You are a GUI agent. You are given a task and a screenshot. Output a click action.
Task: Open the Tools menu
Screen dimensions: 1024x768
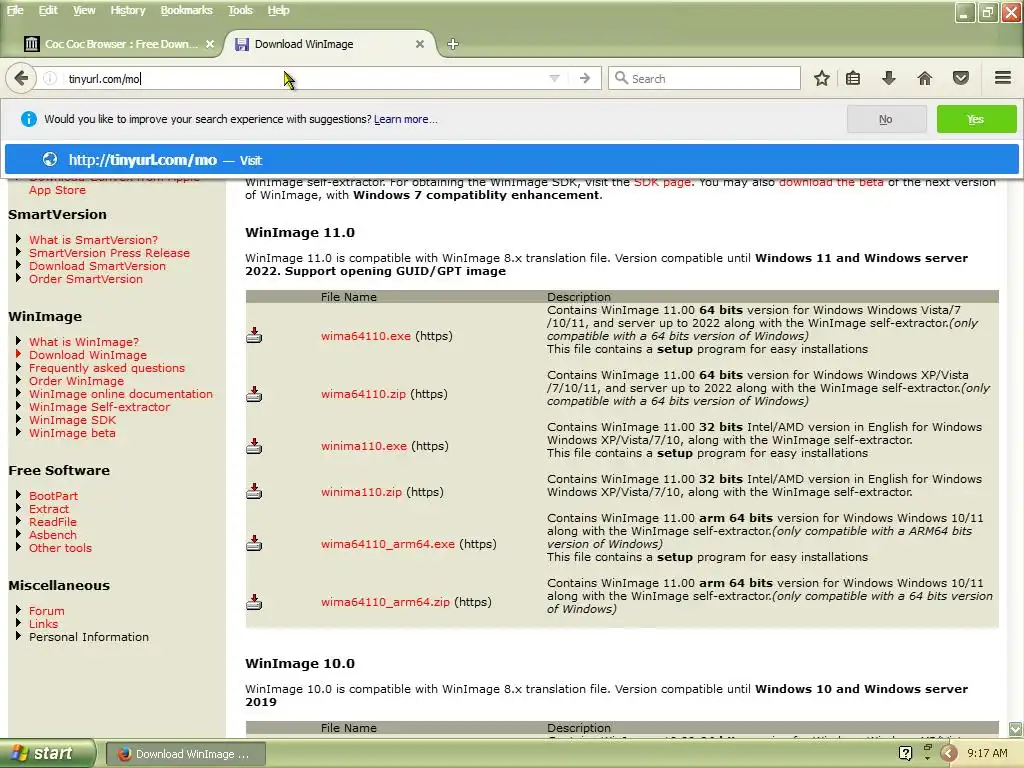tap(240, 10)
